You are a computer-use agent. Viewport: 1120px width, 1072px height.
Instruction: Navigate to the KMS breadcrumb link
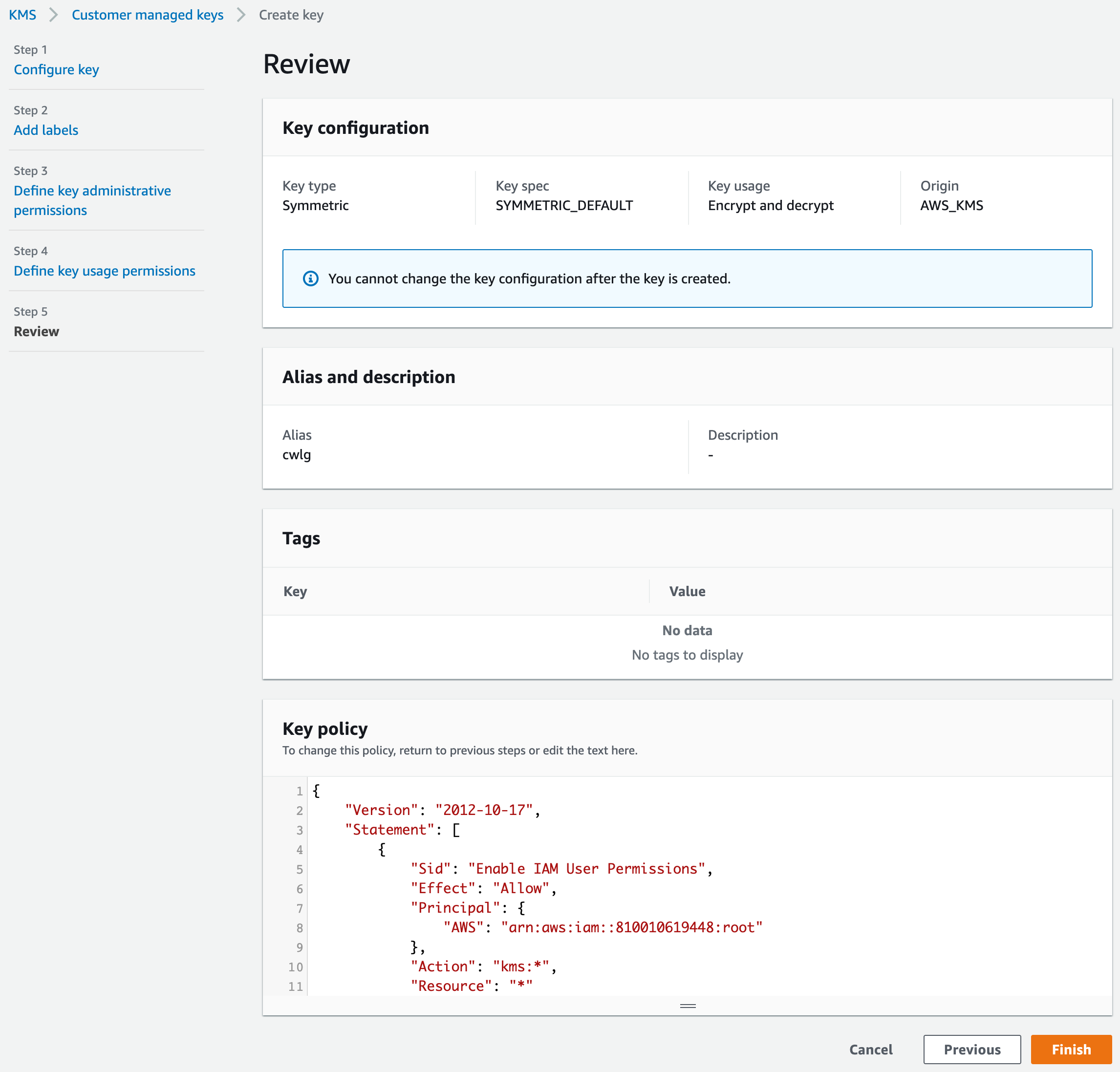click(22, 14)
